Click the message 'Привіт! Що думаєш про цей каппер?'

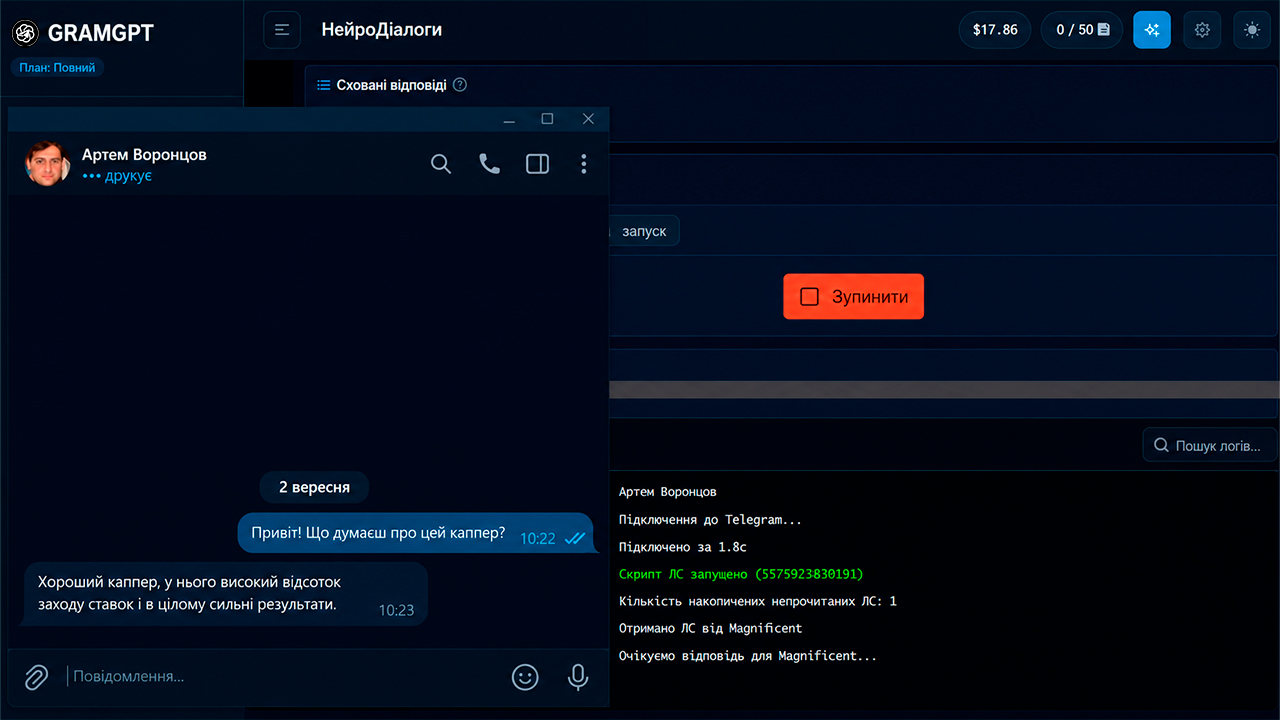pos(415,533)
